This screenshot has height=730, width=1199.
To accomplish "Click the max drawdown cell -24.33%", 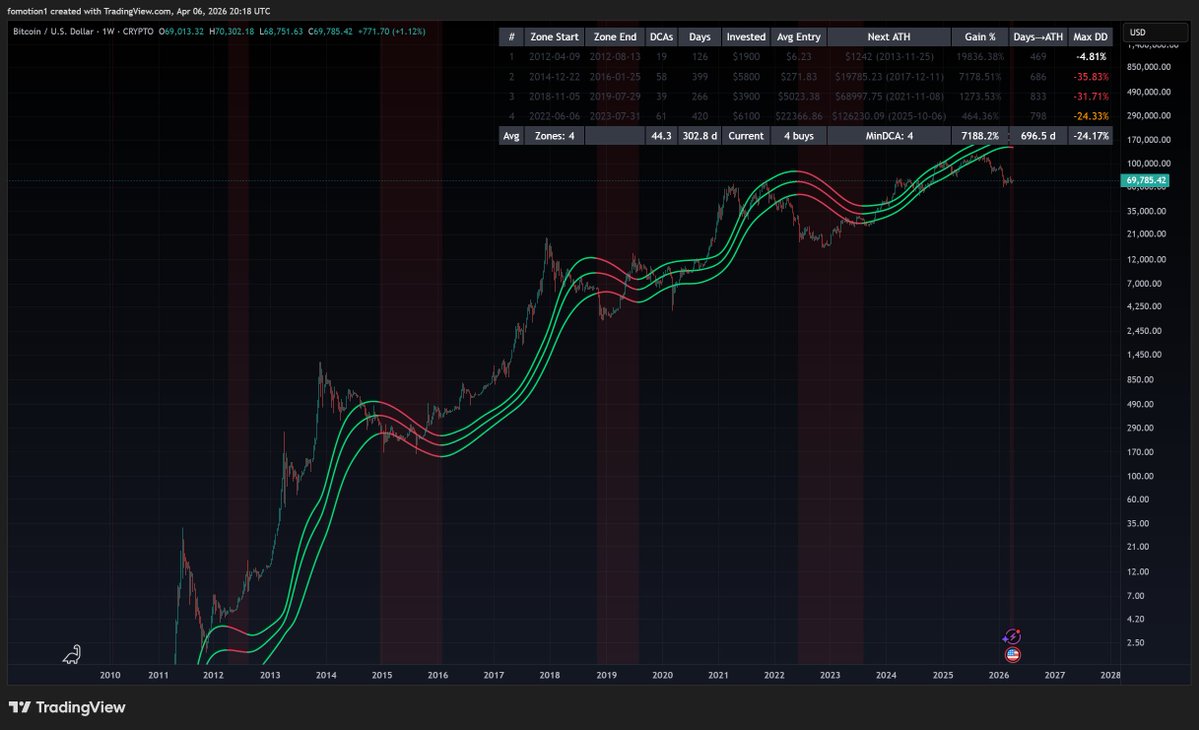I will [x=1090, y=116].
